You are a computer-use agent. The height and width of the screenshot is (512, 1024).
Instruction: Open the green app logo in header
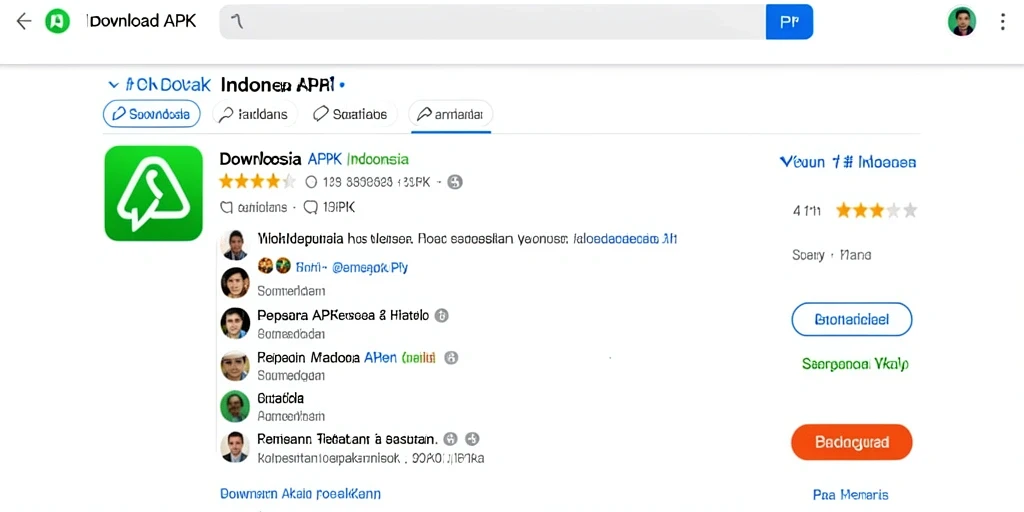[57, 22]
